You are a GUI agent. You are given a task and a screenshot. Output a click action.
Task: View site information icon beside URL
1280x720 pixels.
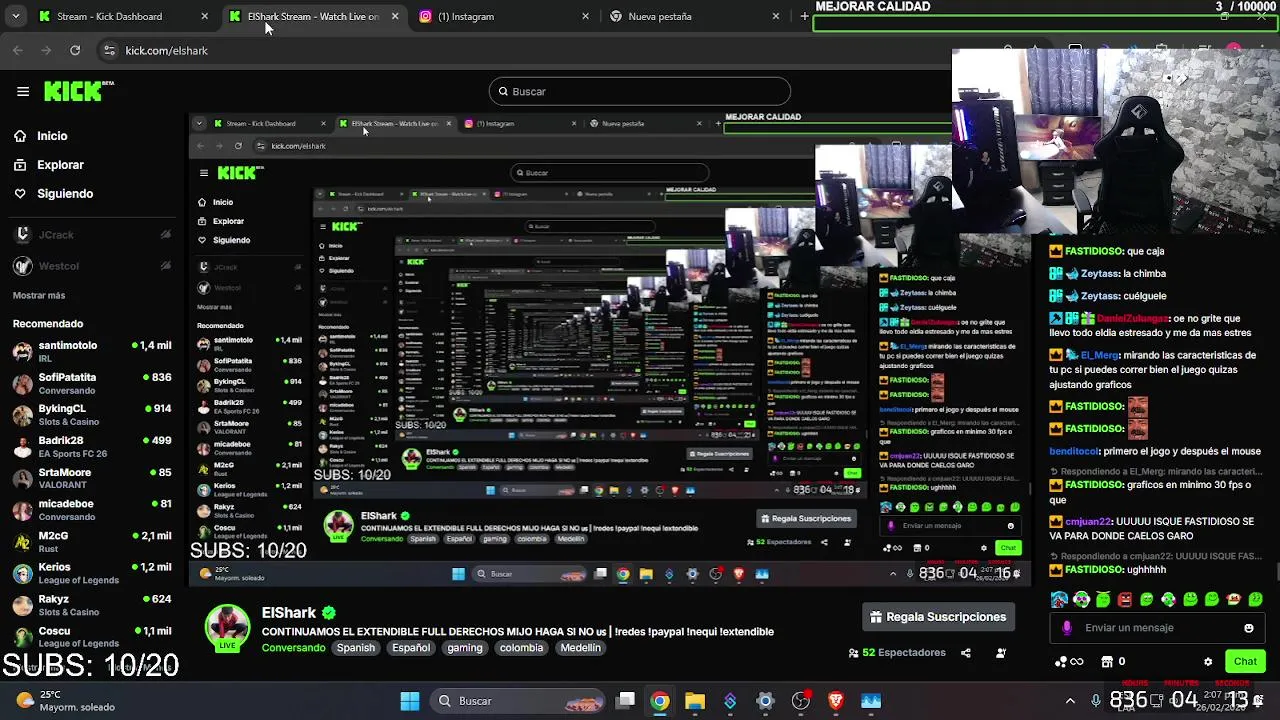(109, 50)
